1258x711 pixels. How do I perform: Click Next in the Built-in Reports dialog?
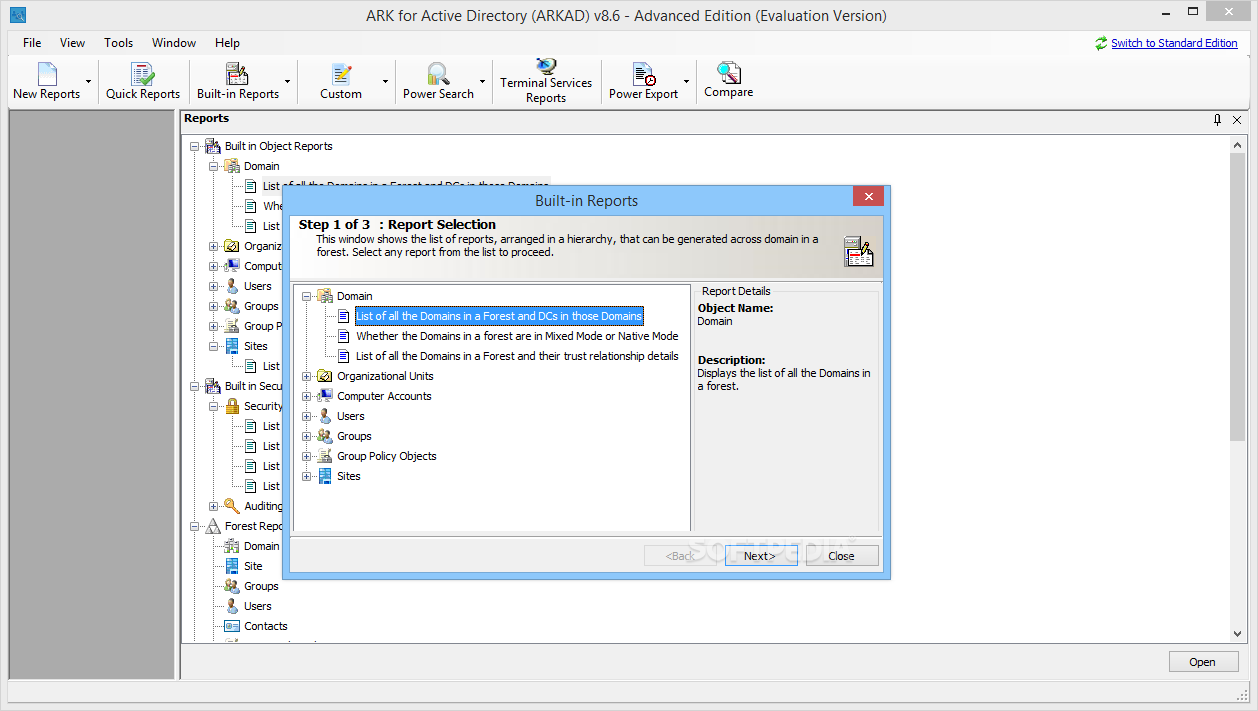point(761,556)
